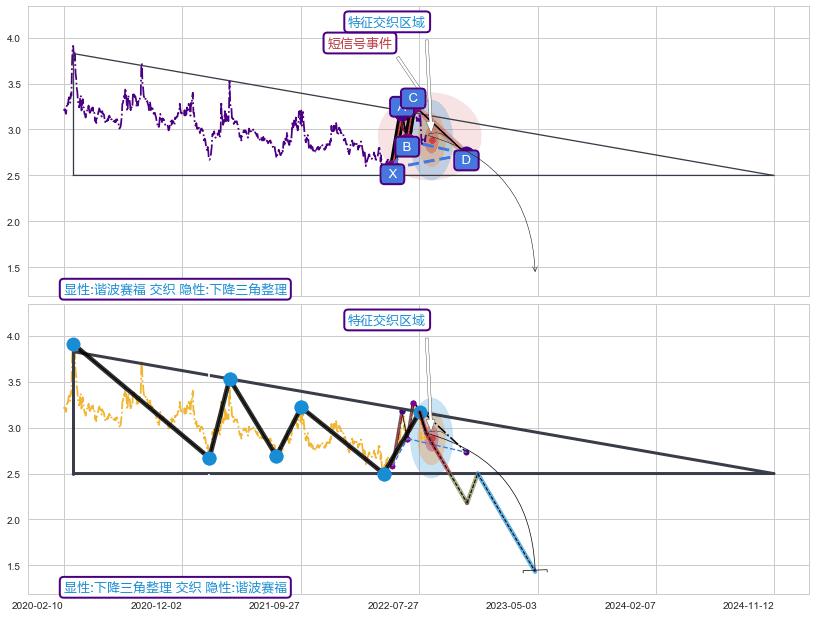The height and width of the screenshot is (617, 816).
Task: Click the bracket target marker near 1.5 in bottom chart
Action: click(535, 571)
